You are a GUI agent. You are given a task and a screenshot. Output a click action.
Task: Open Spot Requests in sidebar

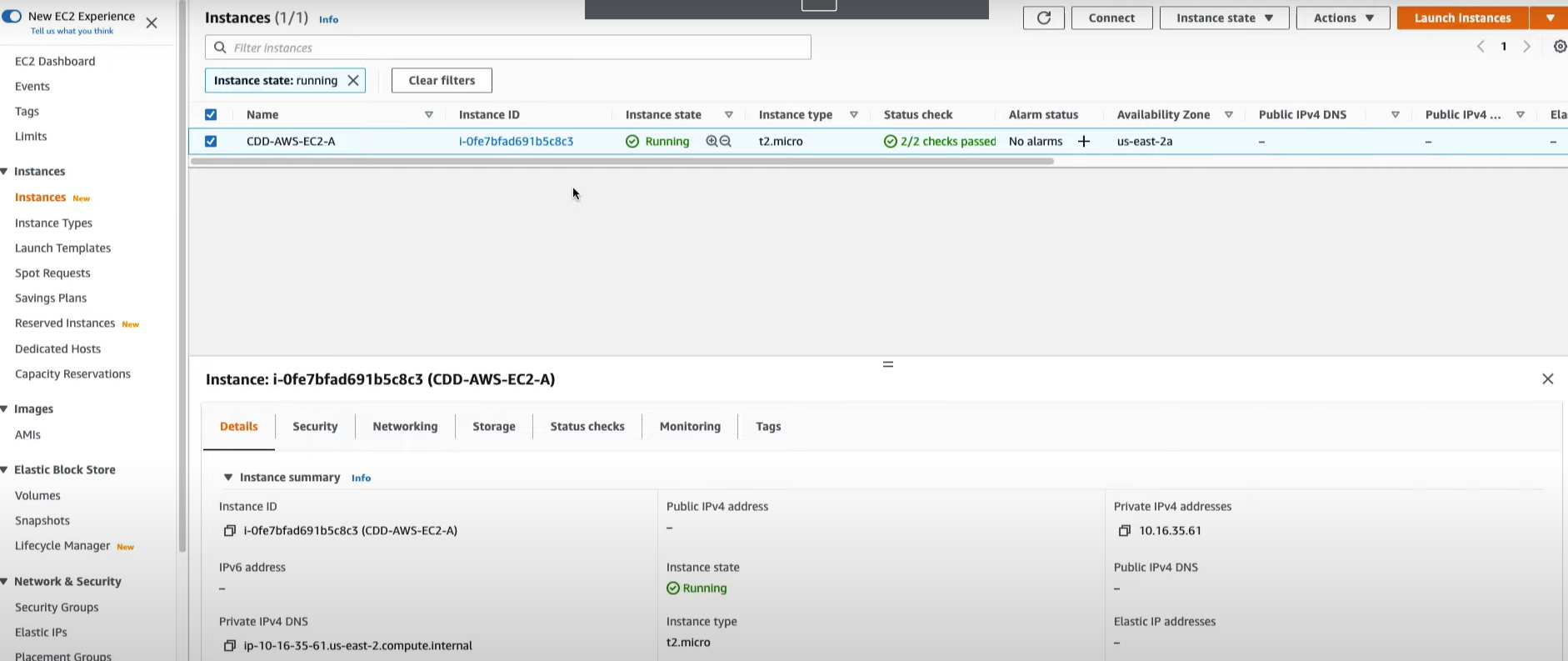click(52, 273)
